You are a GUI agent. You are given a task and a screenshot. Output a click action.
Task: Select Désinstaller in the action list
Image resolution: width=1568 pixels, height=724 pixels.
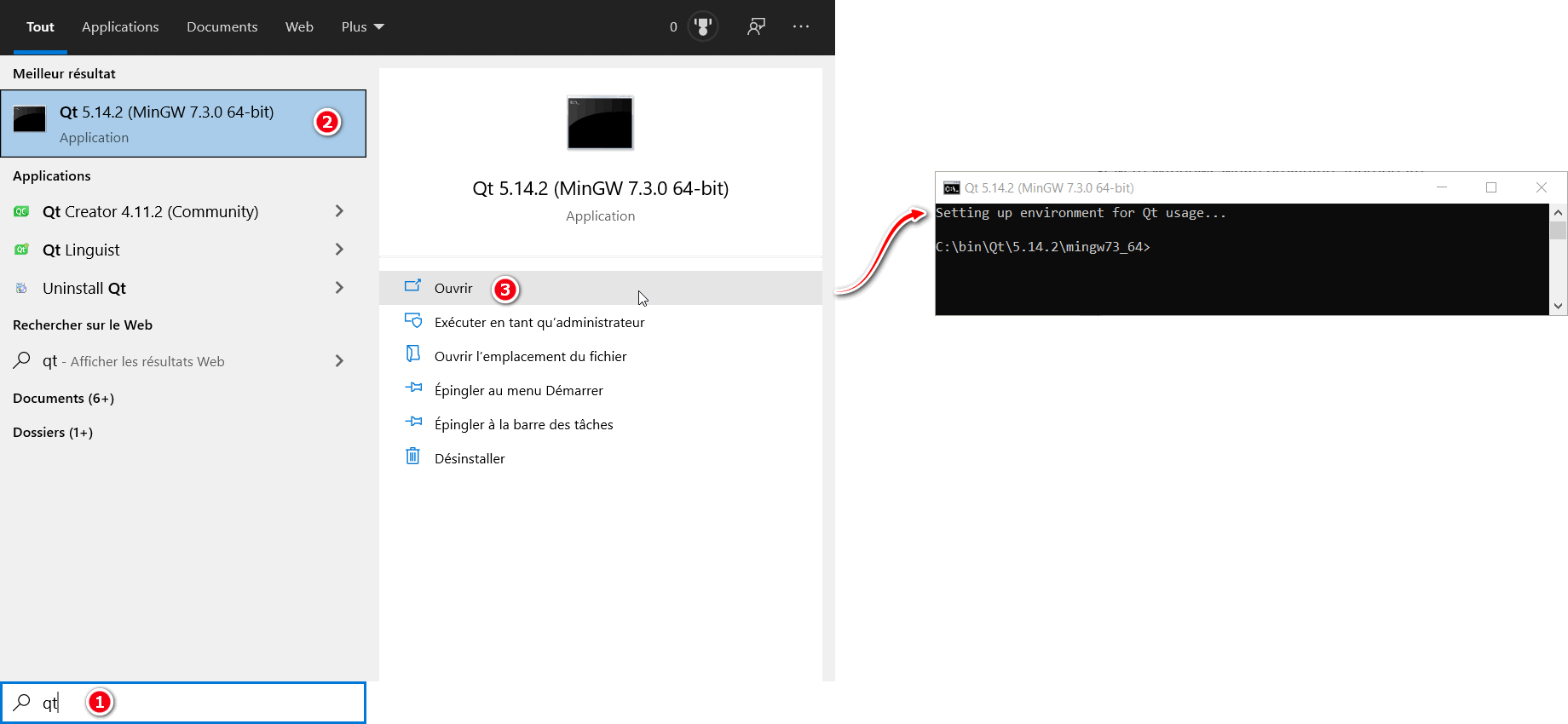[601, 458]
